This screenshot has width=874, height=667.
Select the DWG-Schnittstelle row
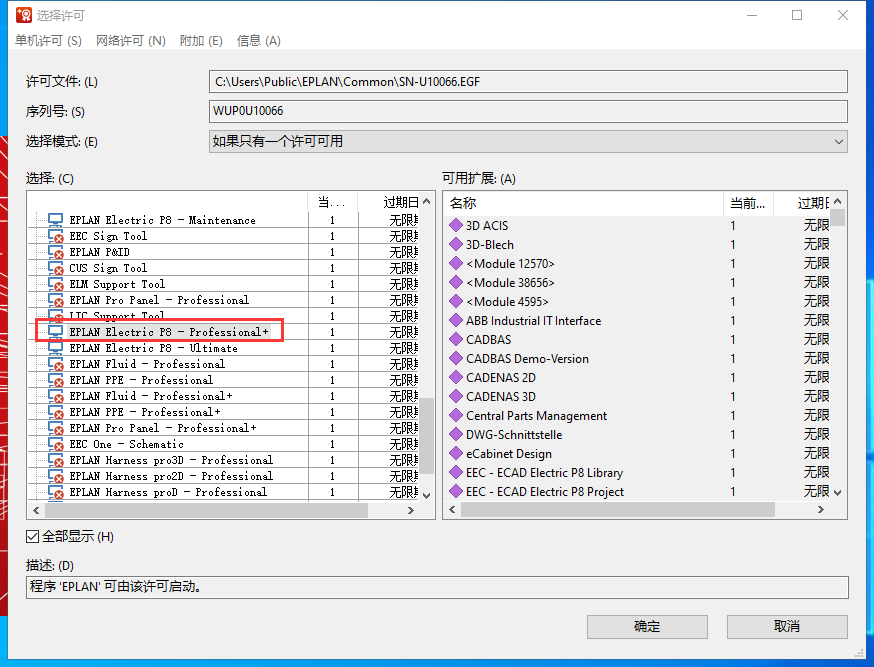pos(637,435)
